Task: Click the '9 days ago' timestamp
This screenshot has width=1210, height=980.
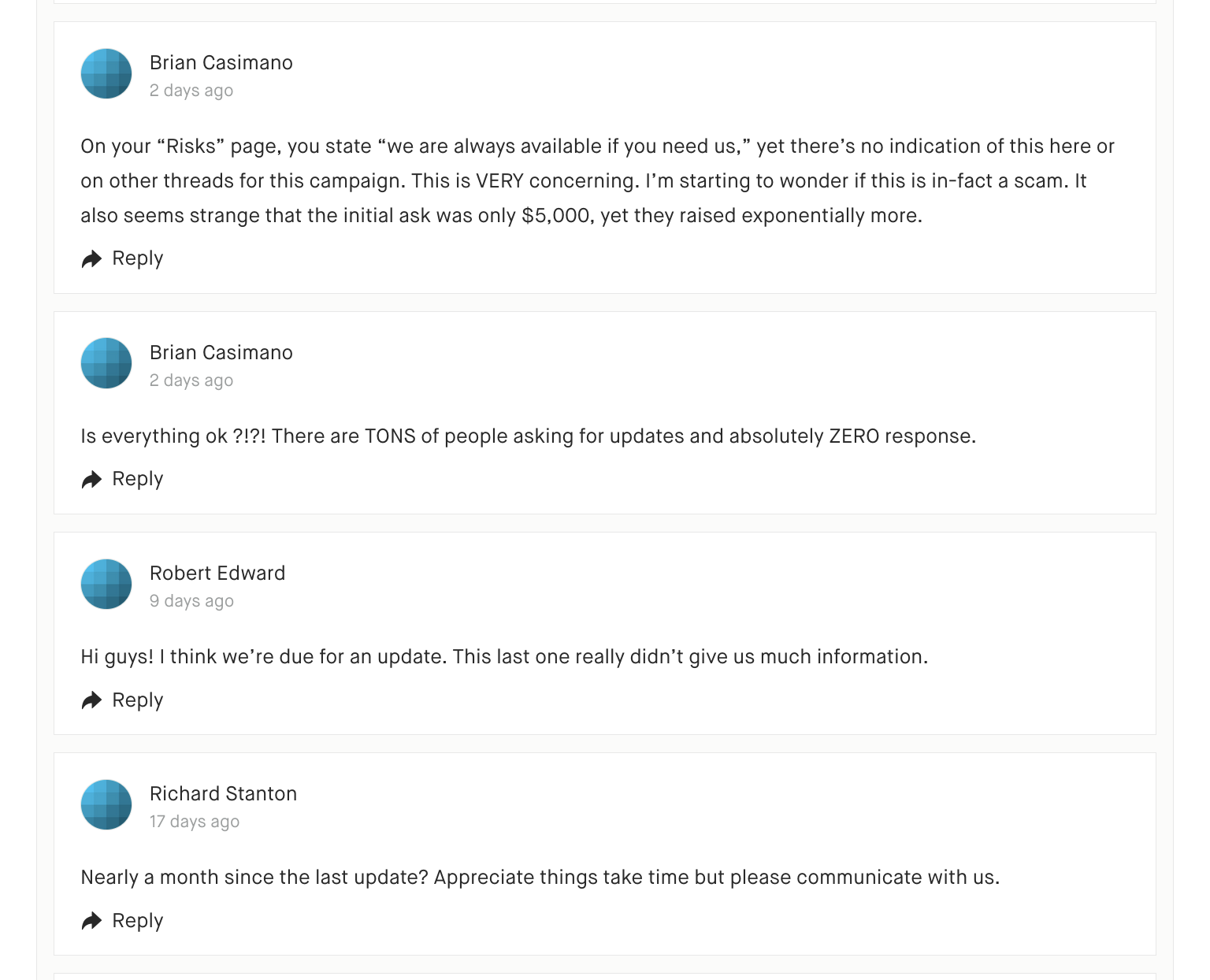Action: (191, 601)
